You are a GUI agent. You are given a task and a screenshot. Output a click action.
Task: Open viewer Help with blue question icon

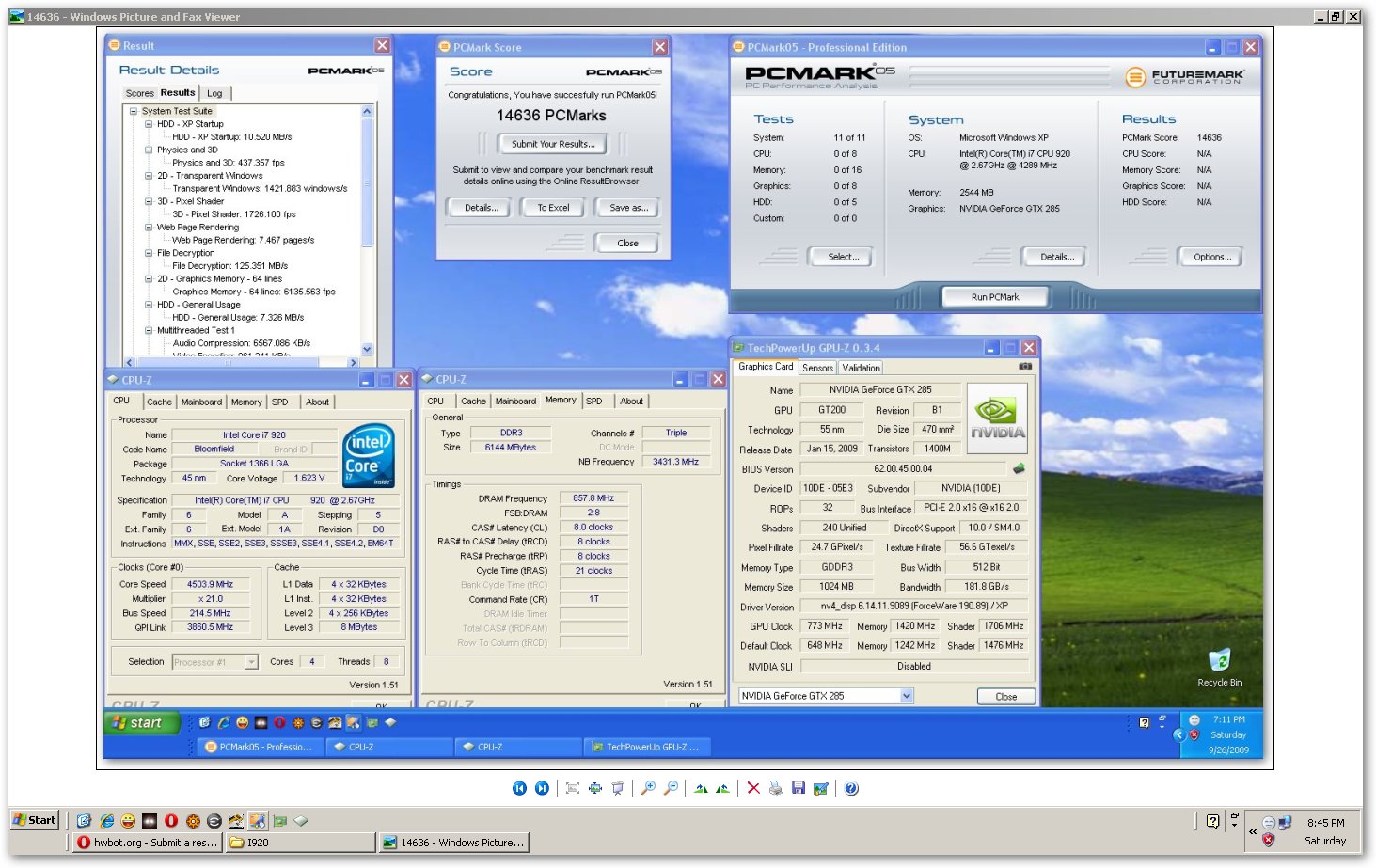(x=851, y=788)
